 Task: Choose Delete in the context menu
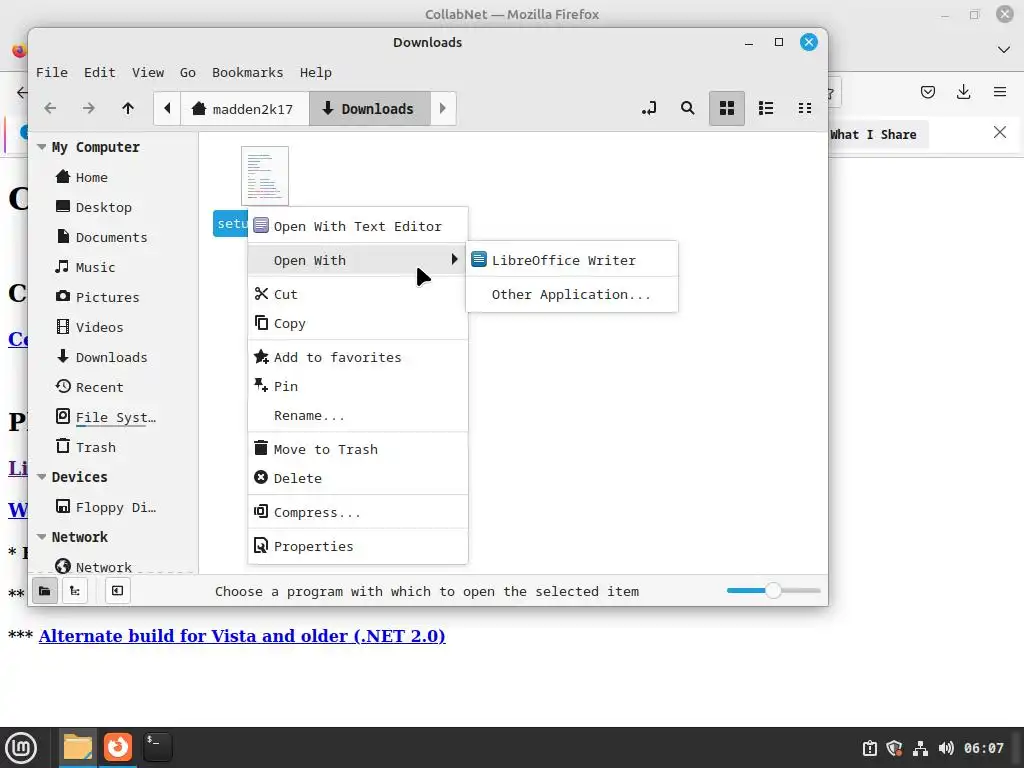click(357, 478)
